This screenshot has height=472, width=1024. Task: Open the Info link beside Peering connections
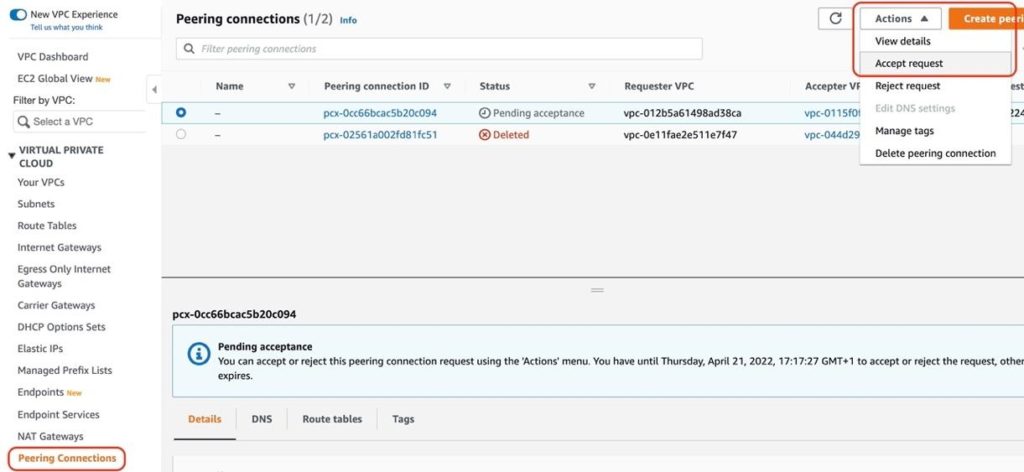[x=348, y=20]
